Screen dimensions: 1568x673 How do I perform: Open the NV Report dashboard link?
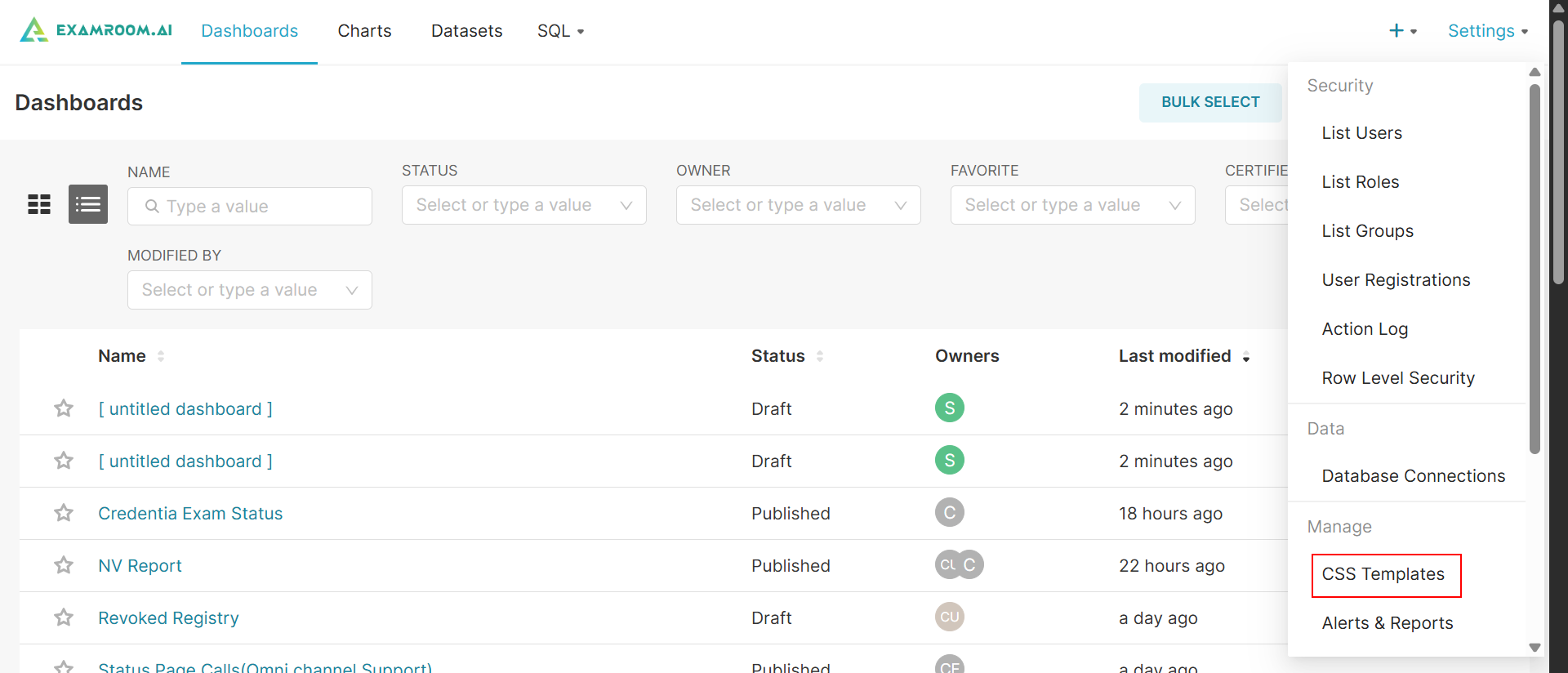[x=140, y=566]
